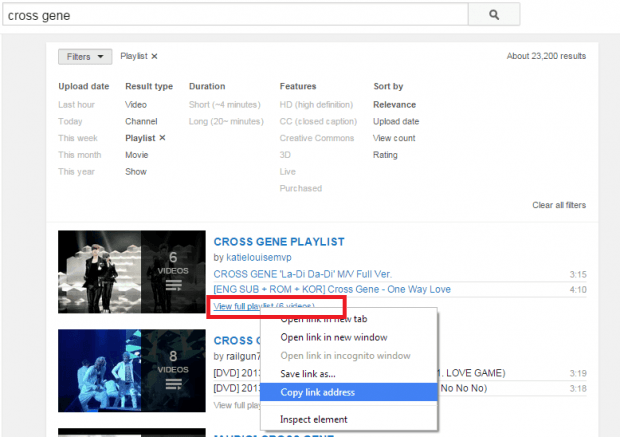The image size is (620, 437).
Task: Deselect Playlist under Result type
Action: [162, 138]
